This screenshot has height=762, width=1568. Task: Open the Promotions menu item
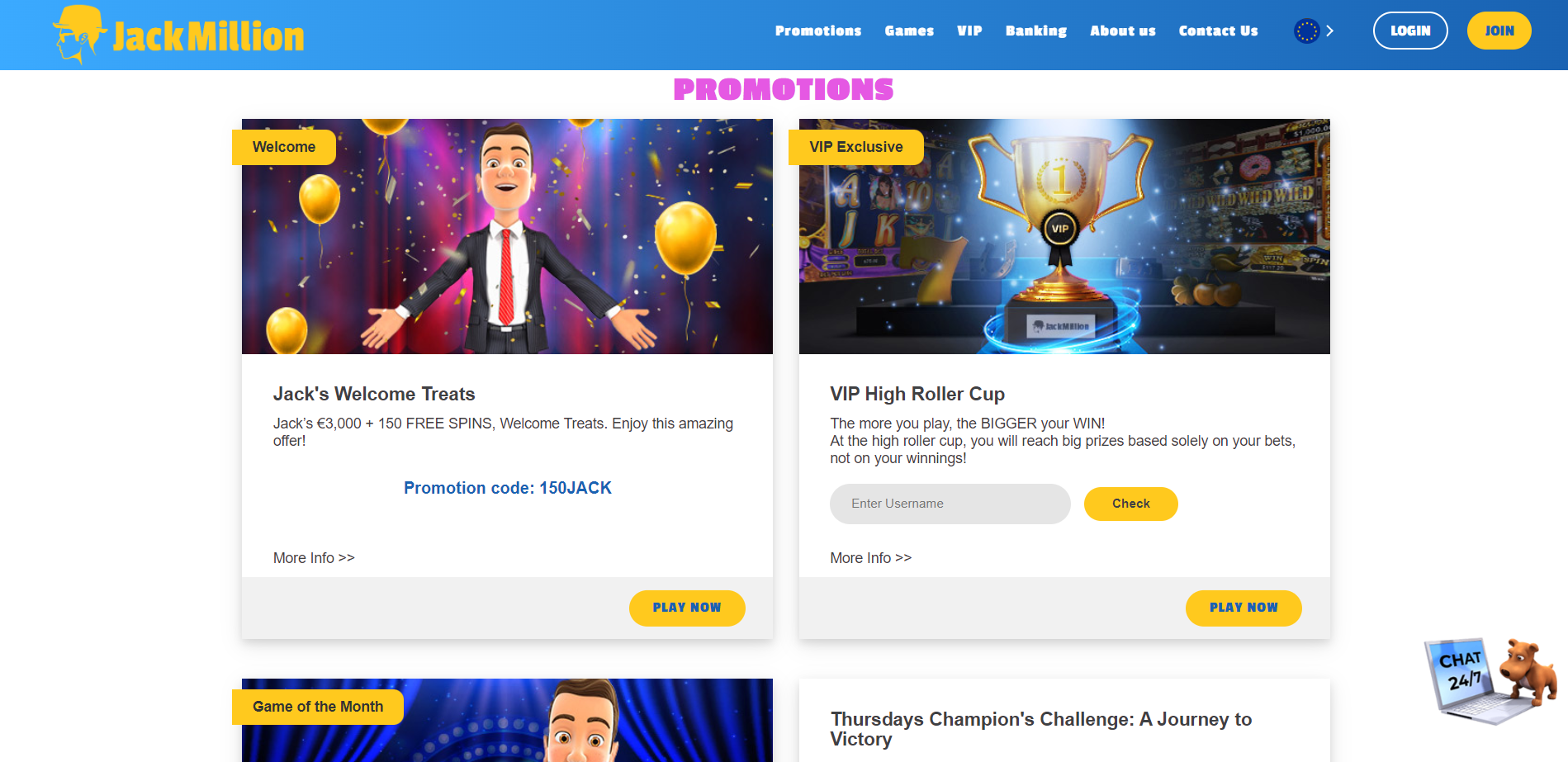[x=818, y=31]
